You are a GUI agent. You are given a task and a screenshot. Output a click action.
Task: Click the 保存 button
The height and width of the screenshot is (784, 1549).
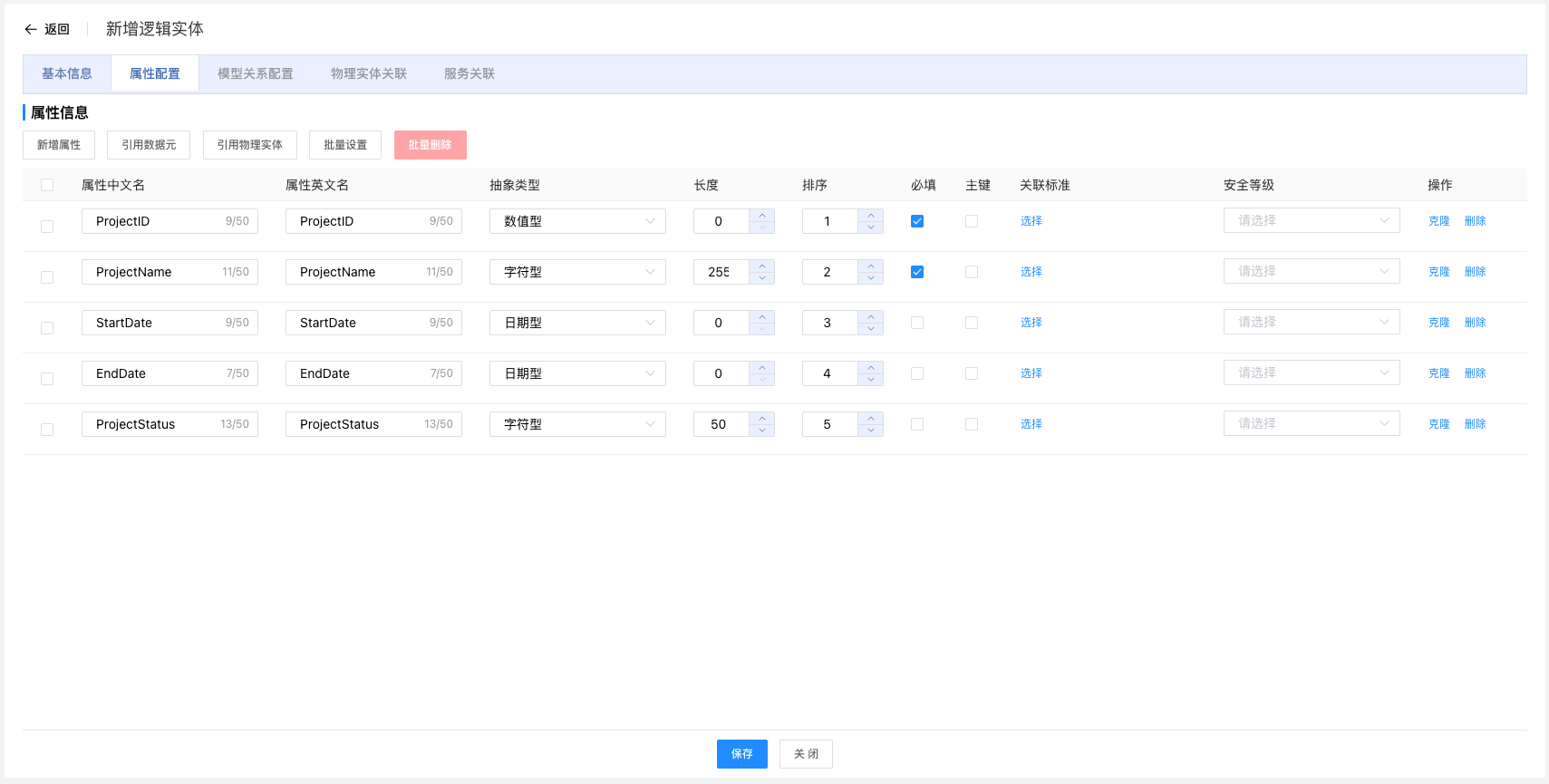741,754
